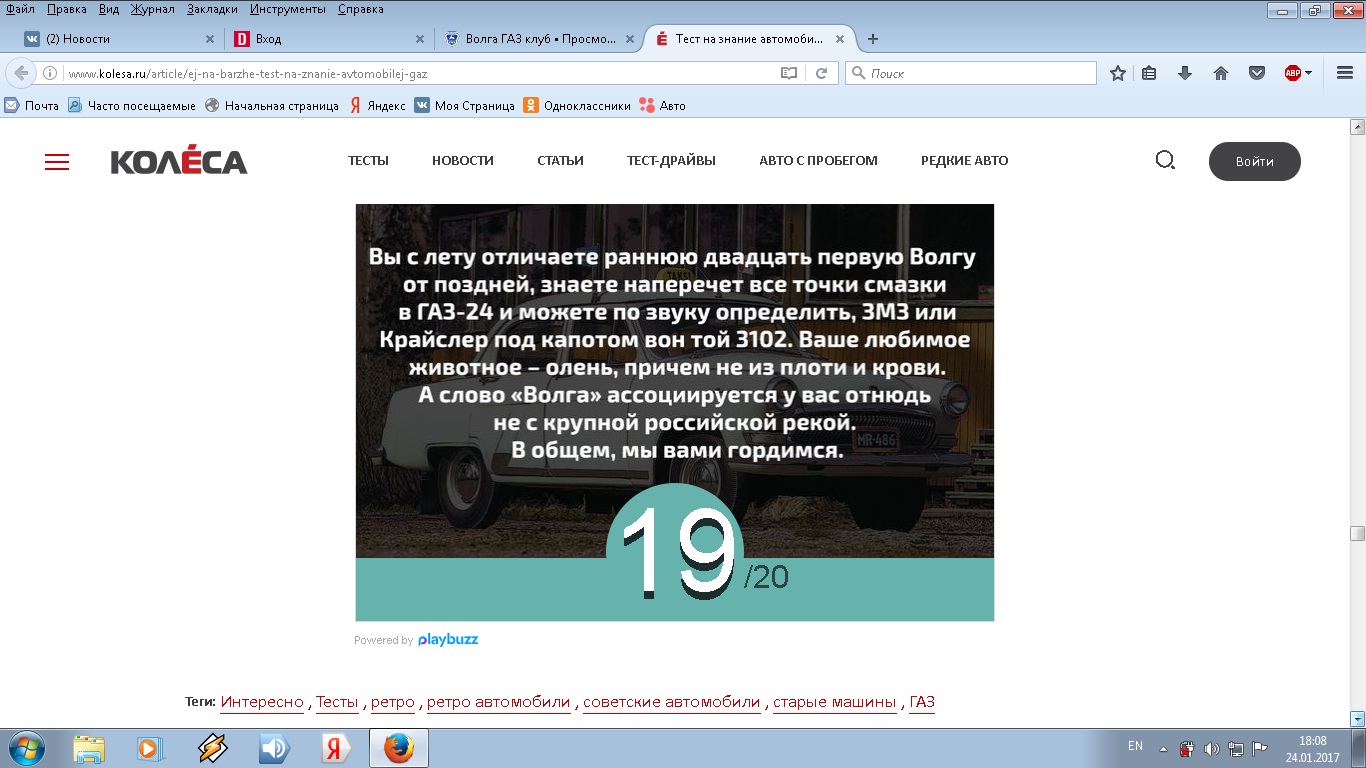
Task: Open the Yandex browser taskbar icon
Action: tap(336, 748)
